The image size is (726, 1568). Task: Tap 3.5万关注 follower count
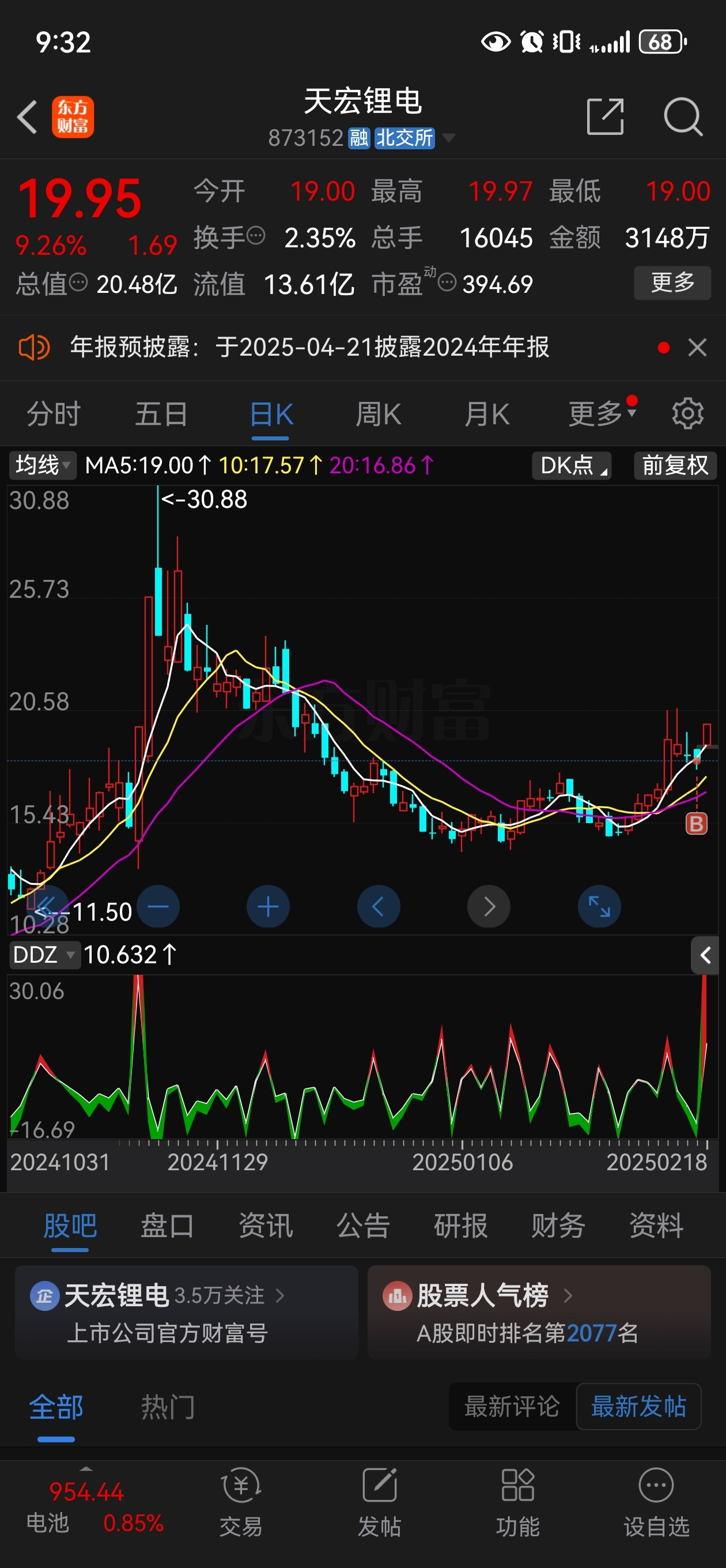pos(220,1295)
